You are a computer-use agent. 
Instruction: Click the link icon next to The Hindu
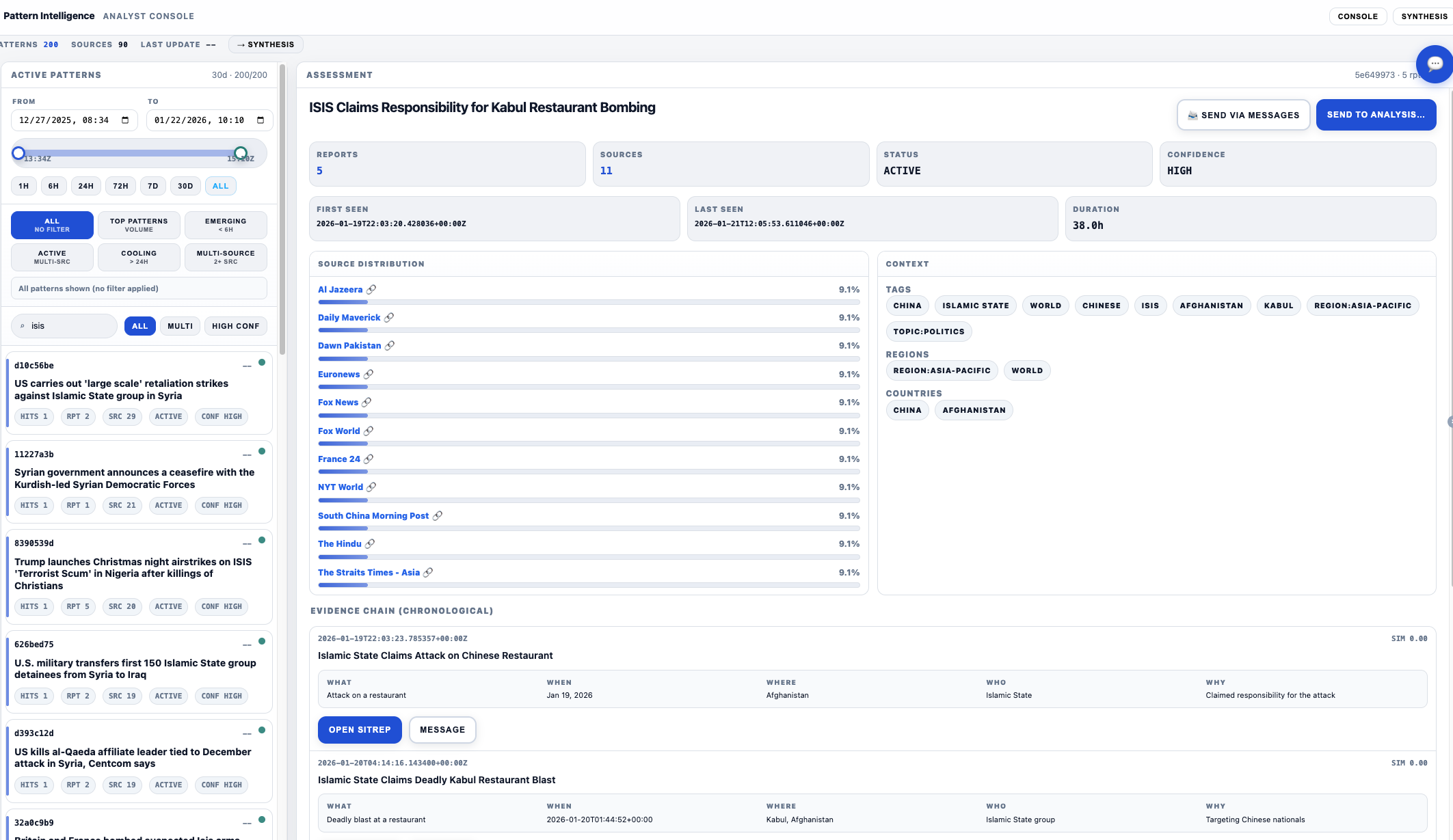(x=370, y=544)
